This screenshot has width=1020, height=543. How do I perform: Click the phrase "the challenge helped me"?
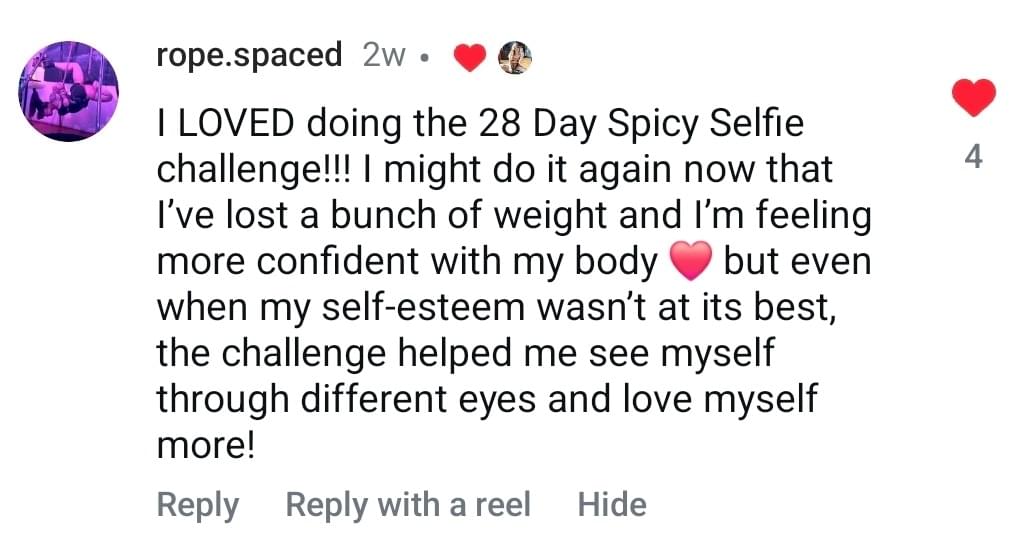coord(379,353)
